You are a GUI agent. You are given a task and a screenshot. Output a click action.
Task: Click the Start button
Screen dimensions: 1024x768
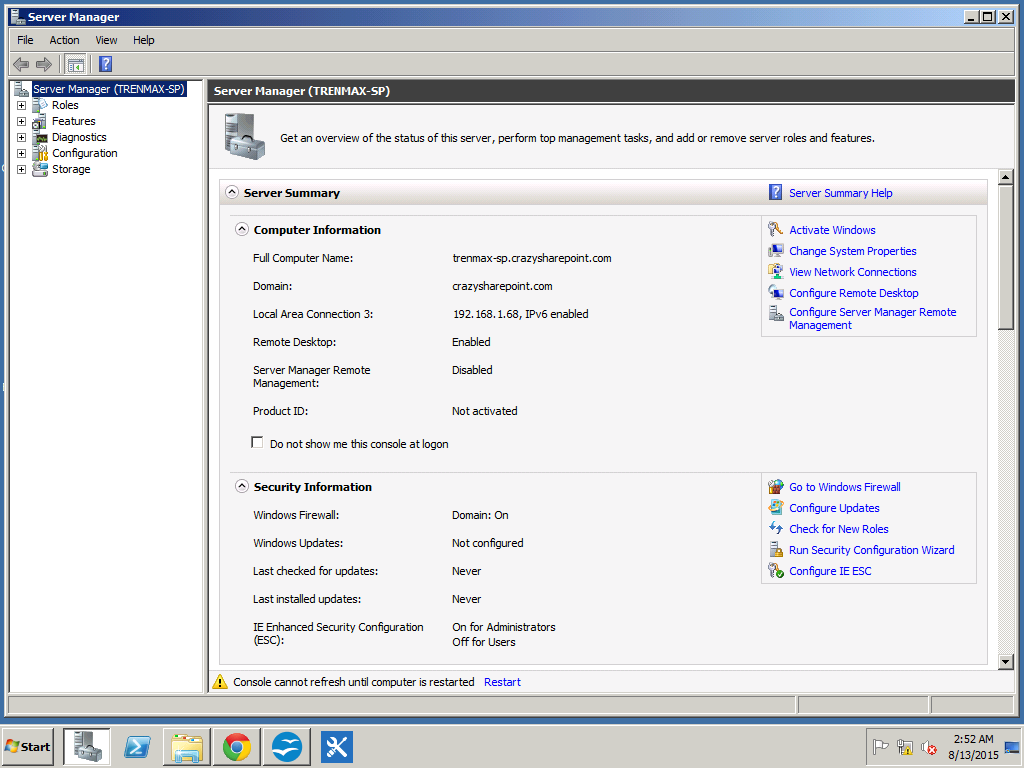(x=28, y=746)
